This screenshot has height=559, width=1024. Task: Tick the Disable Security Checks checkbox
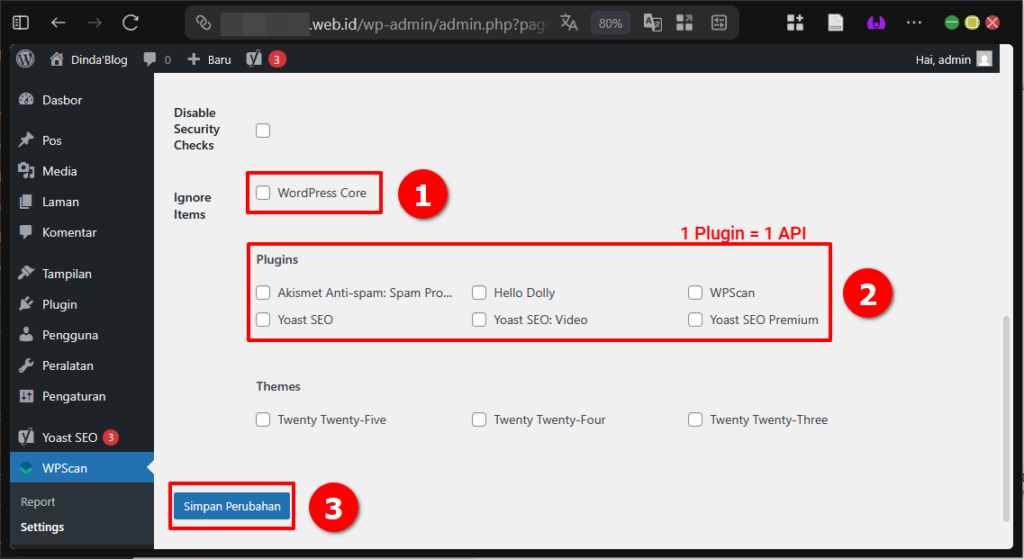tap(263, 130)
